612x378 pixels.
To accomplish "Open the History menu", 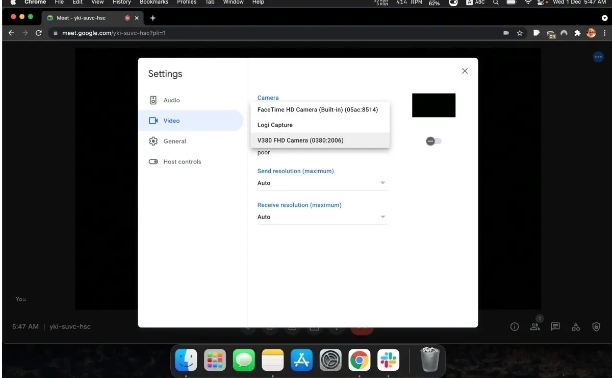I will coord(121,2).
